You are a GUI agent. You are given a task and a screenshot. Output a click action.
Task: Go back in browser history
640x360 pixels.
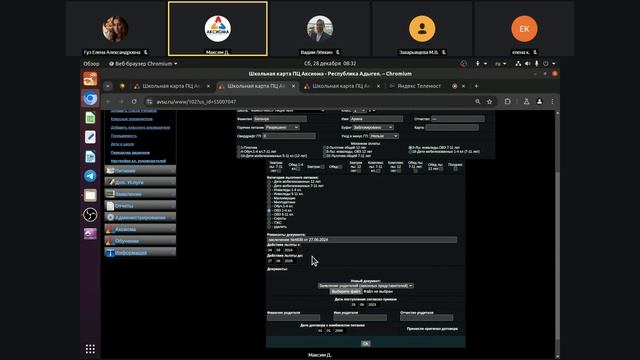(x=109, y=102)
